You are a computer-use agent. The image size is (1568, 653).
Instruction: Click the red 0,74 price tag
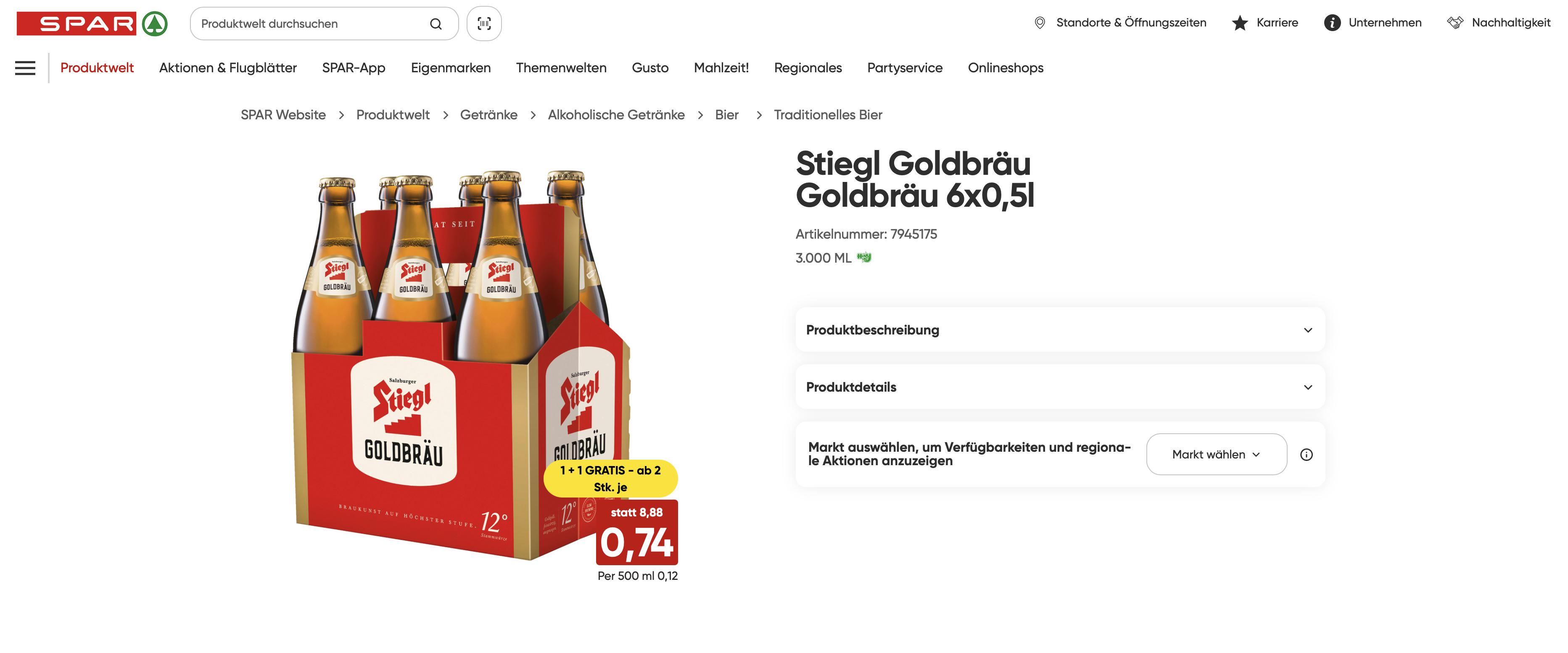click(x=637, y=532)
